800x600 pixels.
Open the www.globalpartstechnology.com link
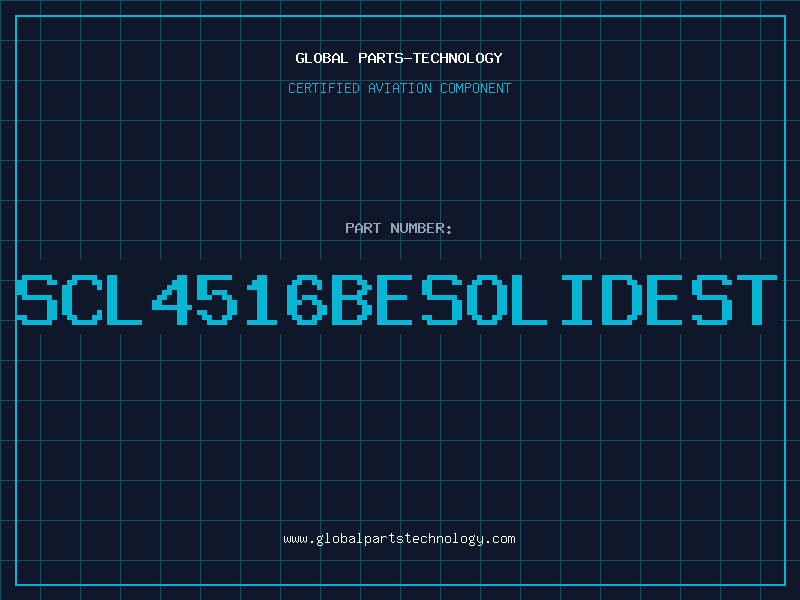tap(399, 539)
